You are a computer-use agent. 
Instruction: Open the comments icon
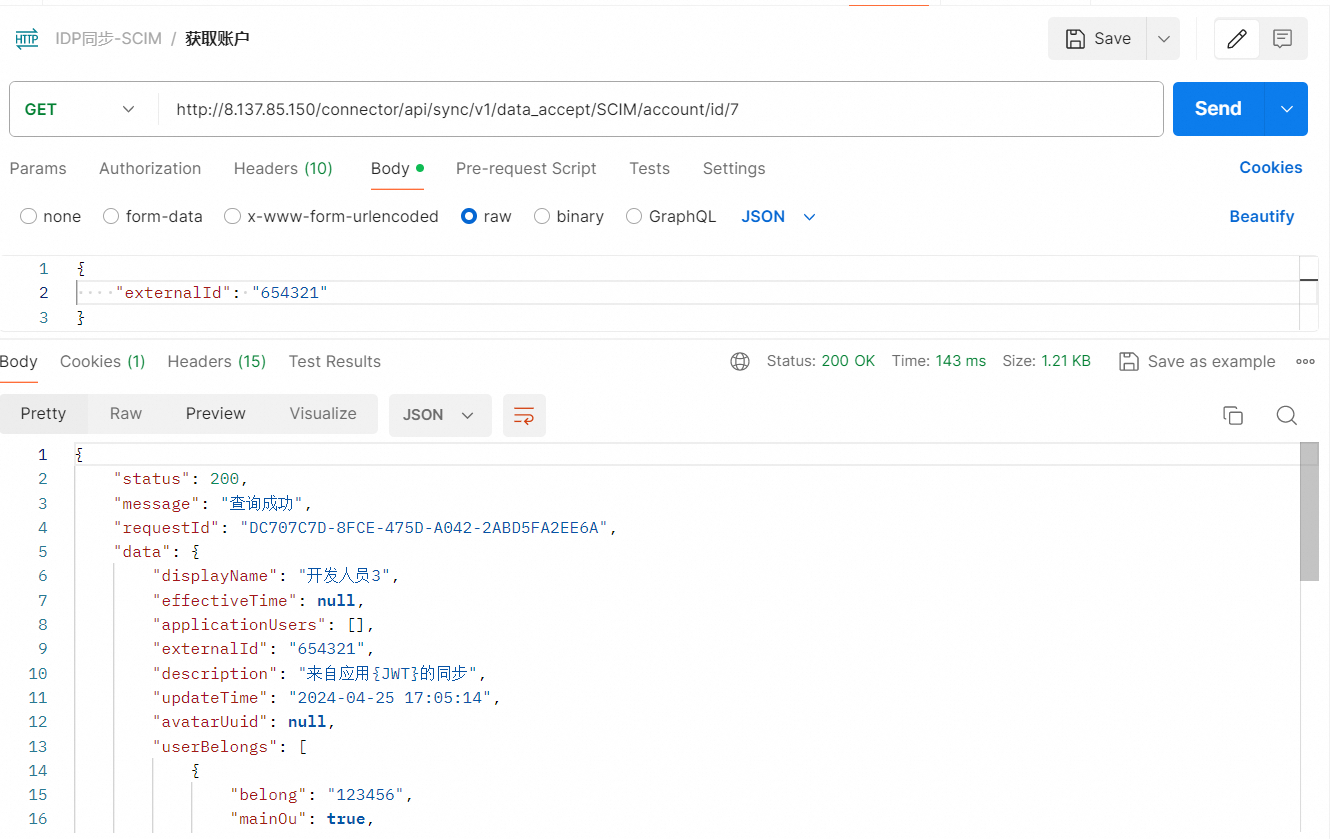pos(1283,39)
